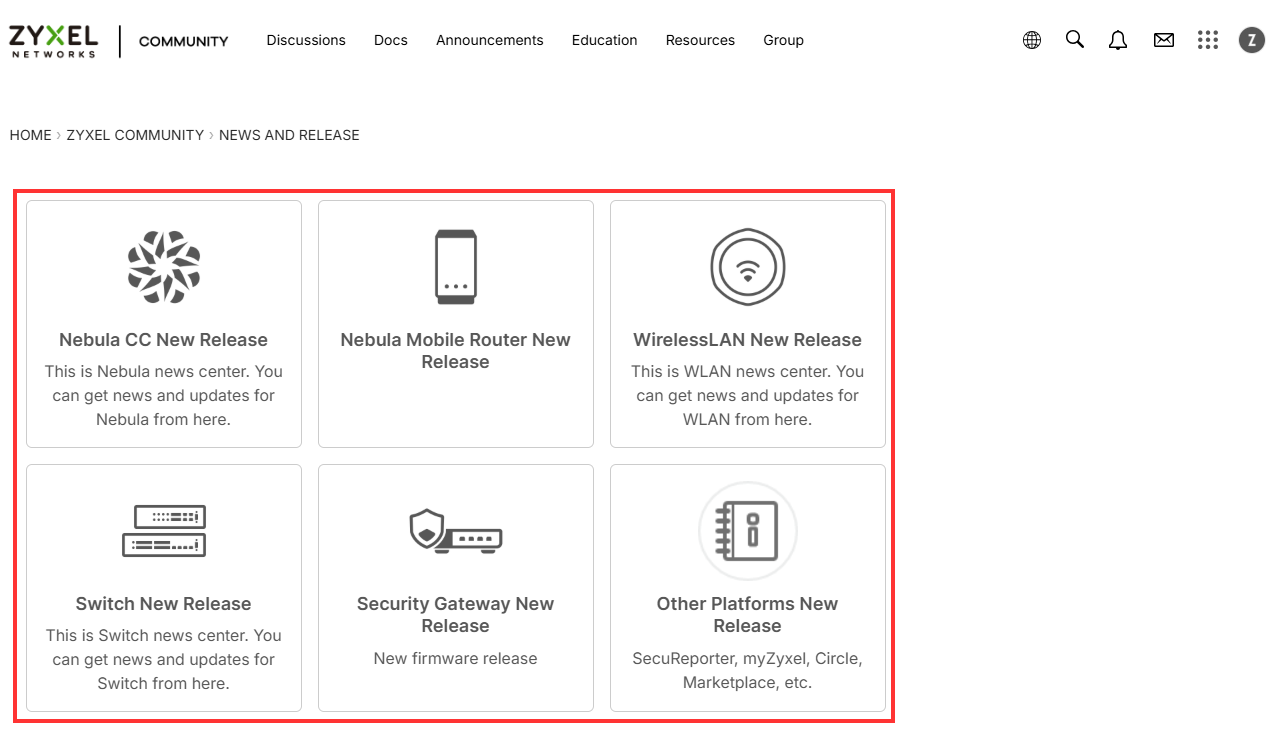
Task: Click text "This is Nebula news center" description
Action: [164, 395]
